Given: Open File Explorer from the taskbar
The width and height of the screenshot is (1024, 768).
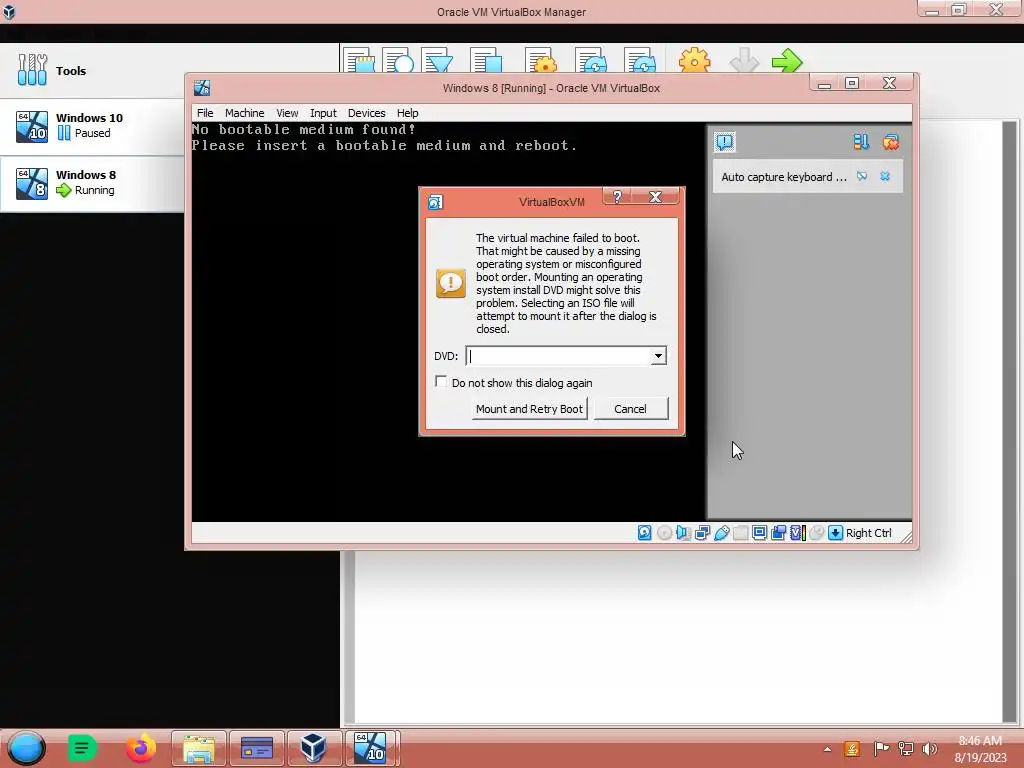Looking at the screenshot, I should [199, 748].
